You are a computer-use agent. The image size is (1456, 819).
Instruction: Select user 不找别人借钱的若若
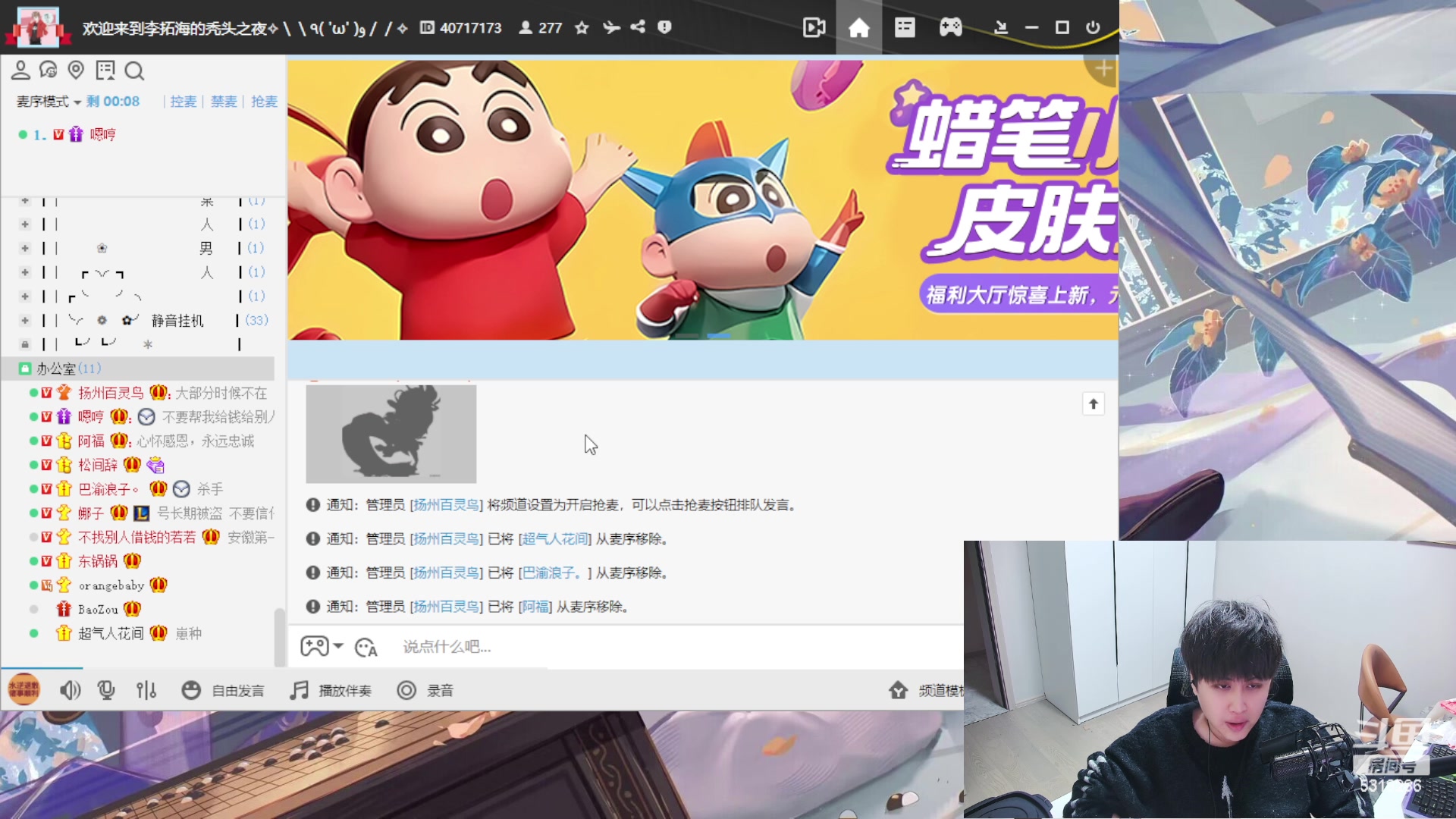136,537
